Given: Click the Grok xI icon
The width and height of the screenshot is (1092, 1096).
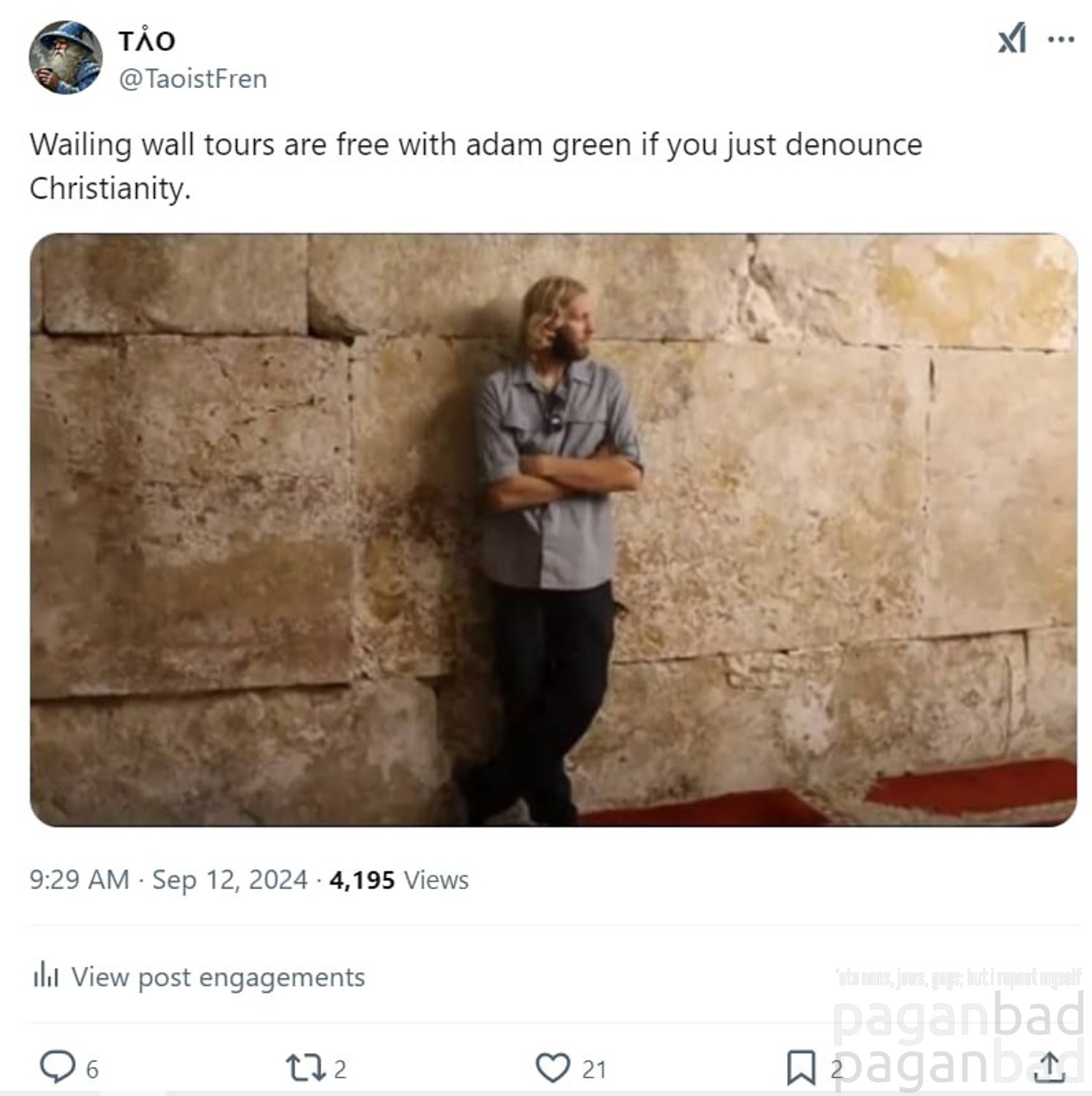Looking at the screenshot, I should point(1012,39).
